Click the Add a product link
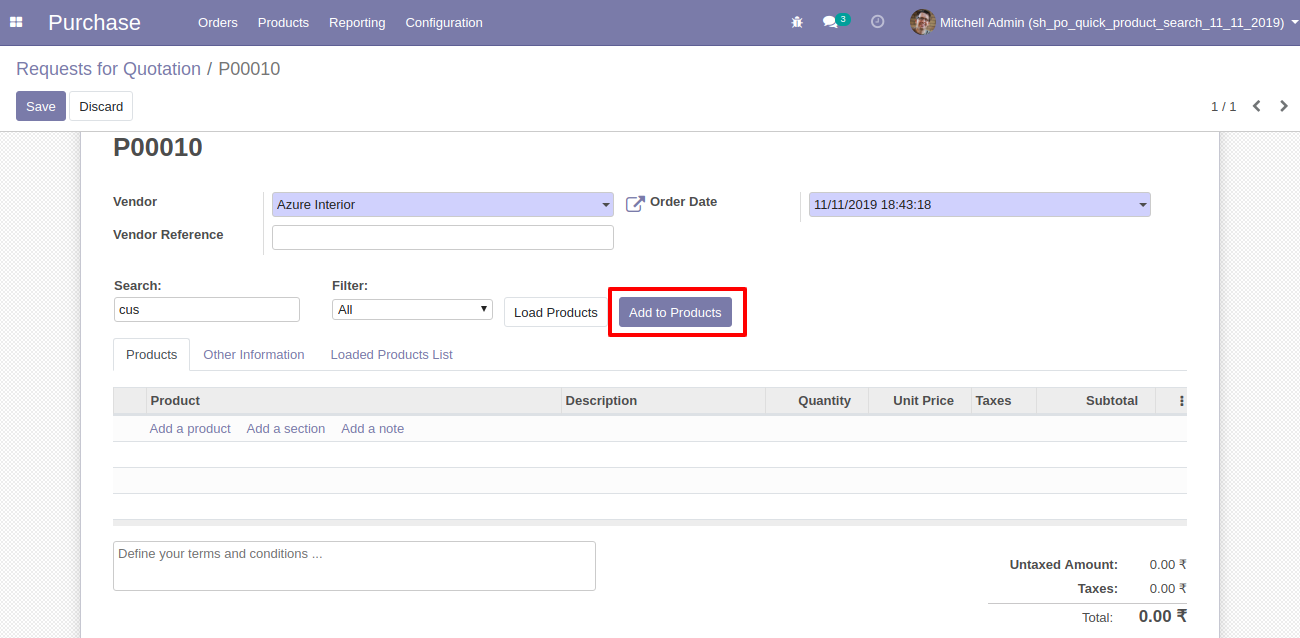 click(190, 429)
